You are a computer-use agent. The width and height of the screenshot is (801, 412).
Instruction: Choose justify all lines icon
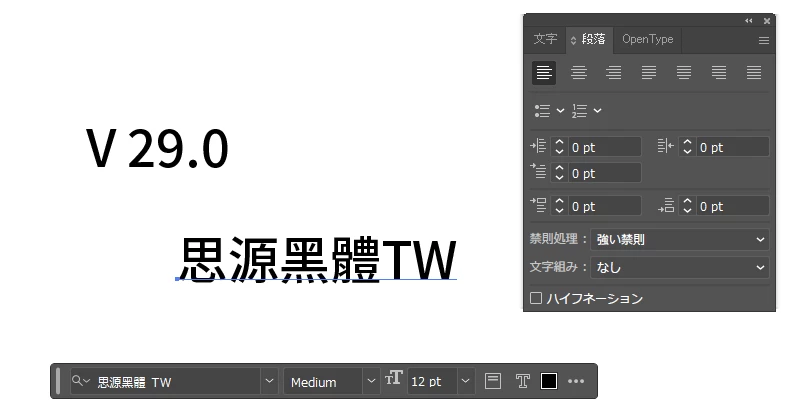(754, 72)
